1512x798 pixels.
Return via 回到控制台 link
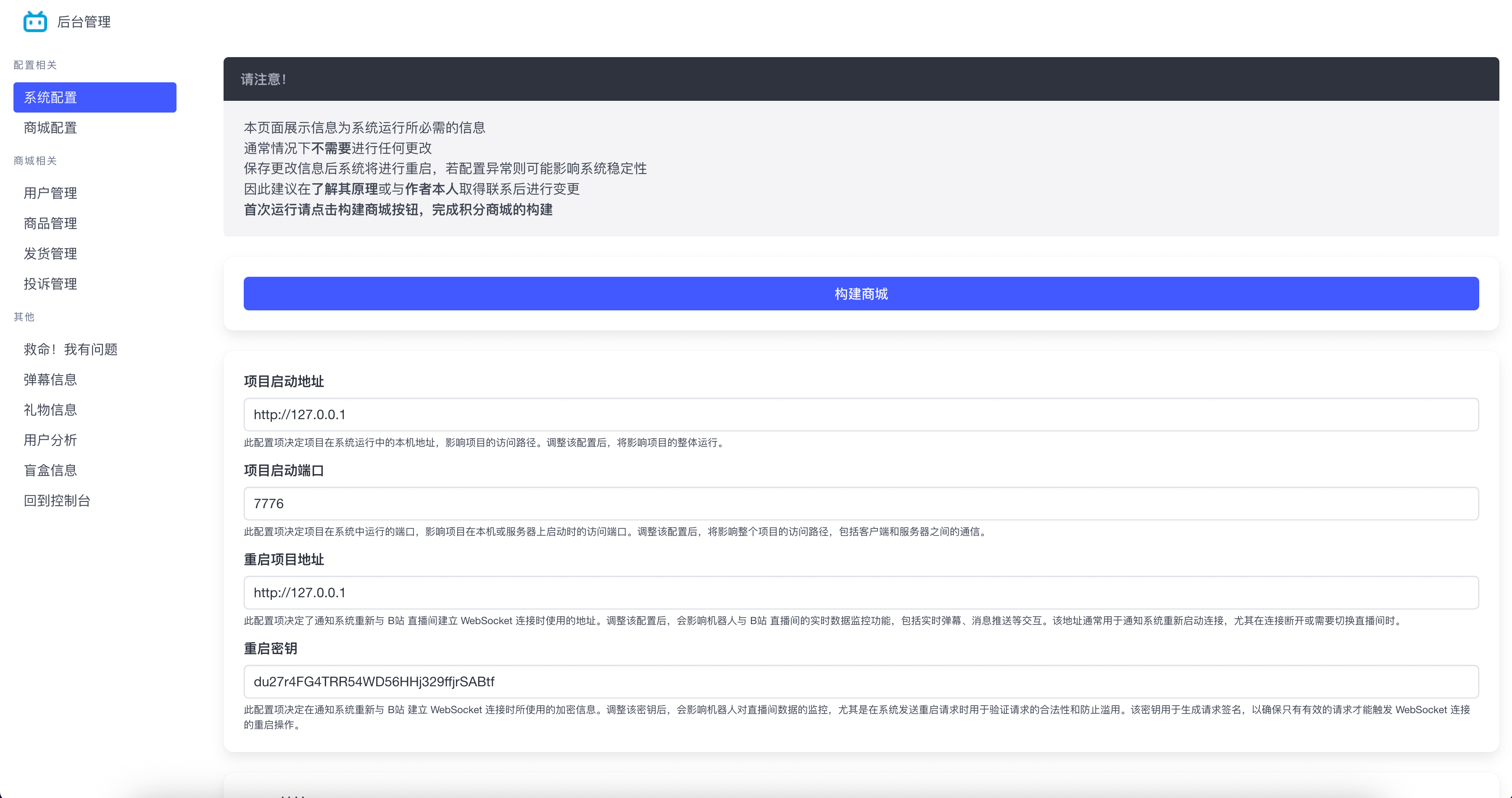(57, 501)
